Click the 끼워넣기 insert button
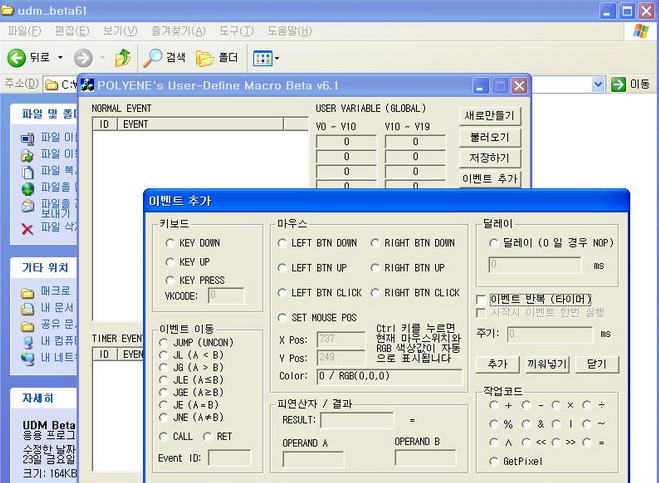Image resolution: width=659 pixels, height=483 pixels. (x=547, y=364)
